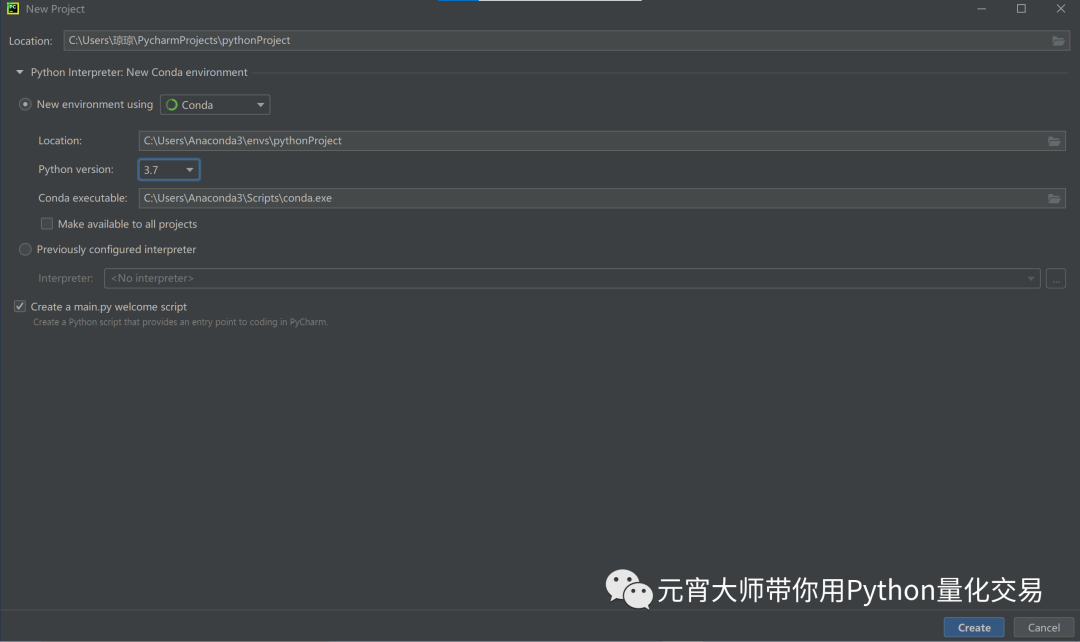Open the No interpreter dropdown
This screenshot has height=642, width=1080.
tap(572, 278)
